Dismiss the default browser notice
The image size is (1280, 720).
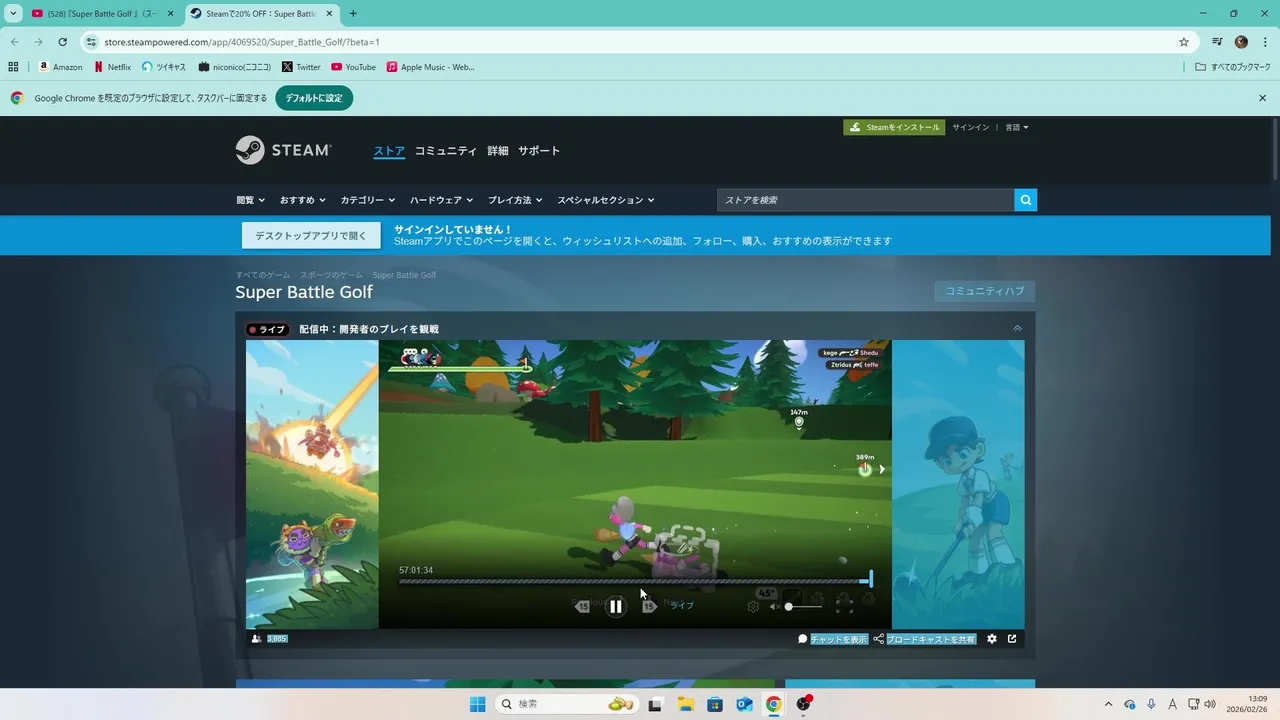(1262, 98)
